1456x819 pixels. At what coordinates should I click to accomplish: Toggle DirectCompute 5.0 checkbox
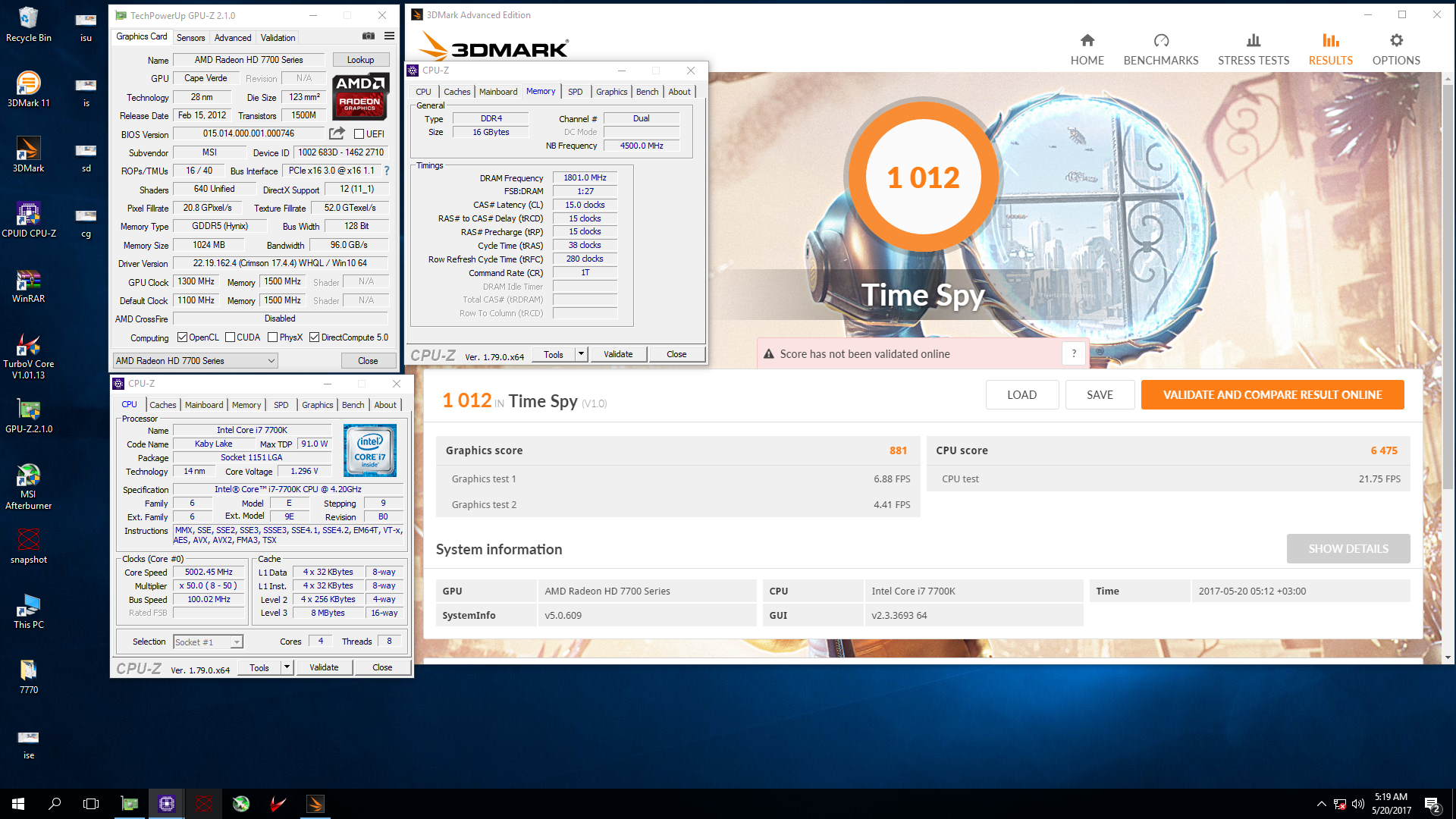pyautogui.click(x=314, y=337)
